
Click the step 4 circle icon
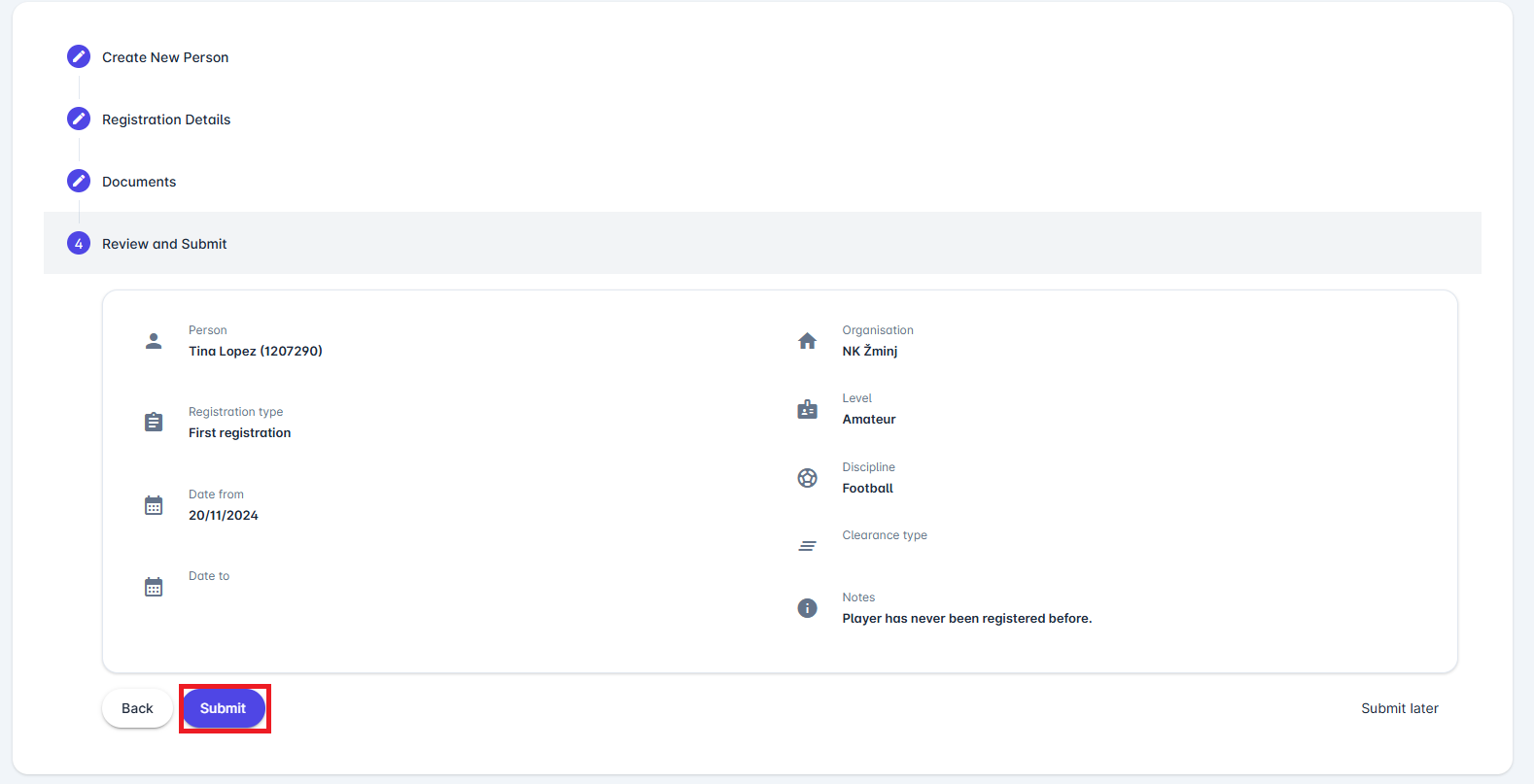click(x=79, y=243)
